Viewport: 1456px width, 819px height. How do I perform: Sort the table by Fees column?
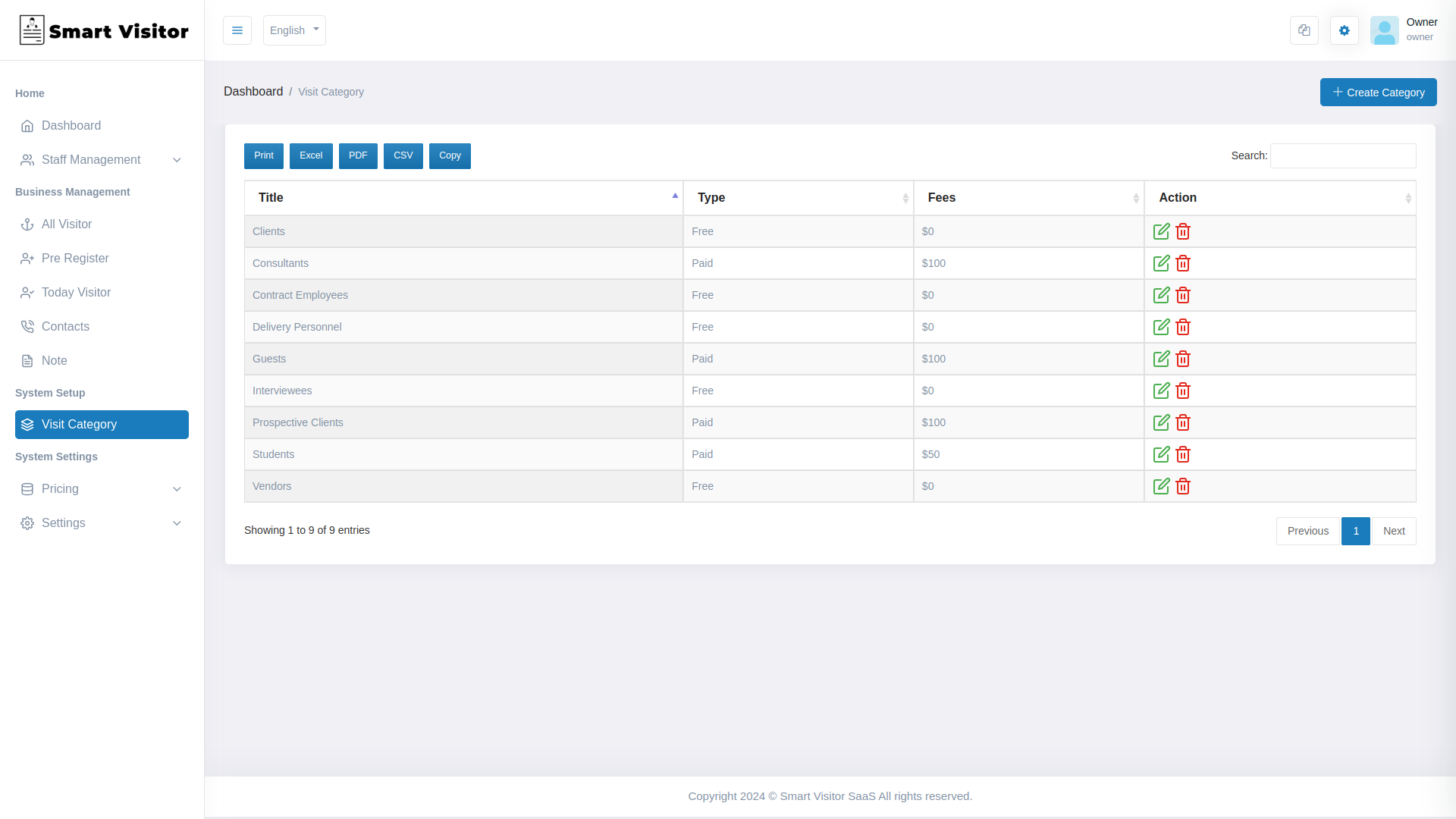(1029, 198)
